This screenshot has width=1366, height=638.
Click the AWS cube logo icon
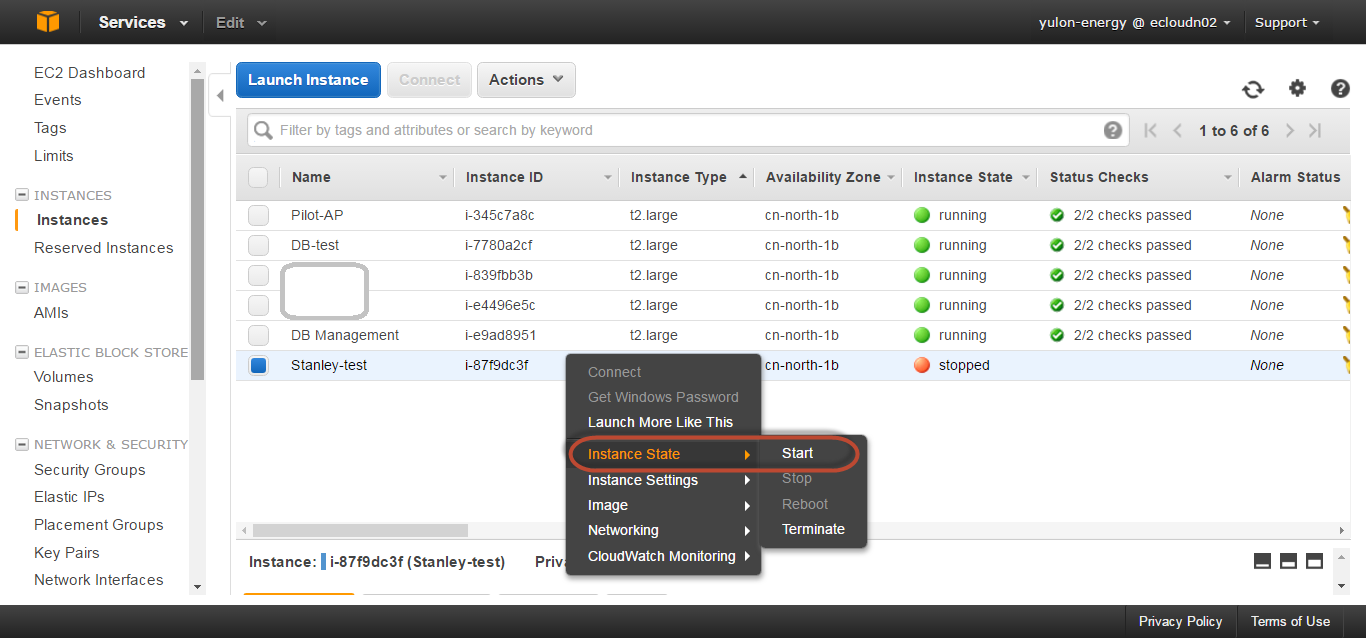tap(47, 22)
